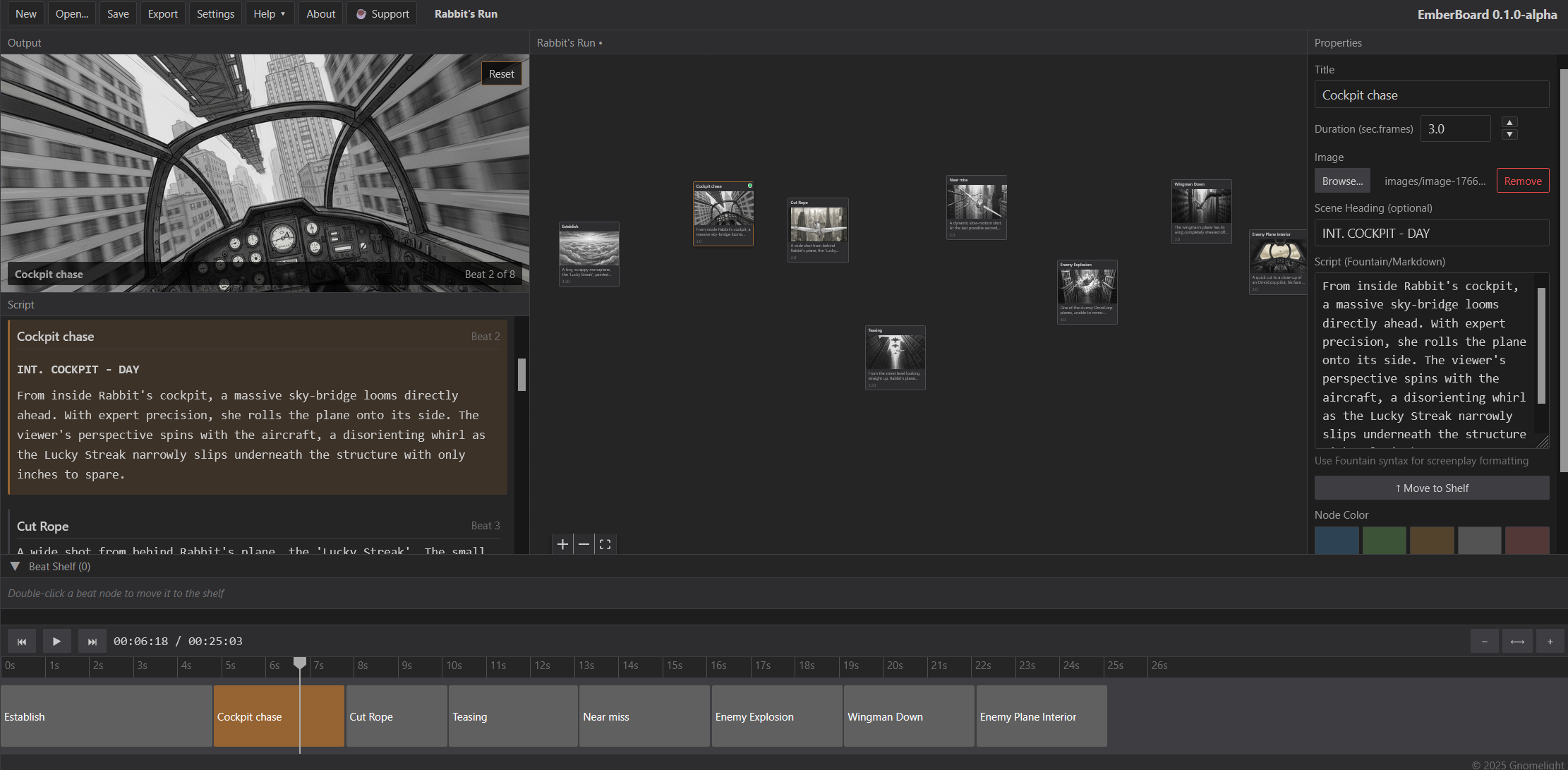Skip to the previous beat
The image size is (1568, 770).
coord(22,642)
